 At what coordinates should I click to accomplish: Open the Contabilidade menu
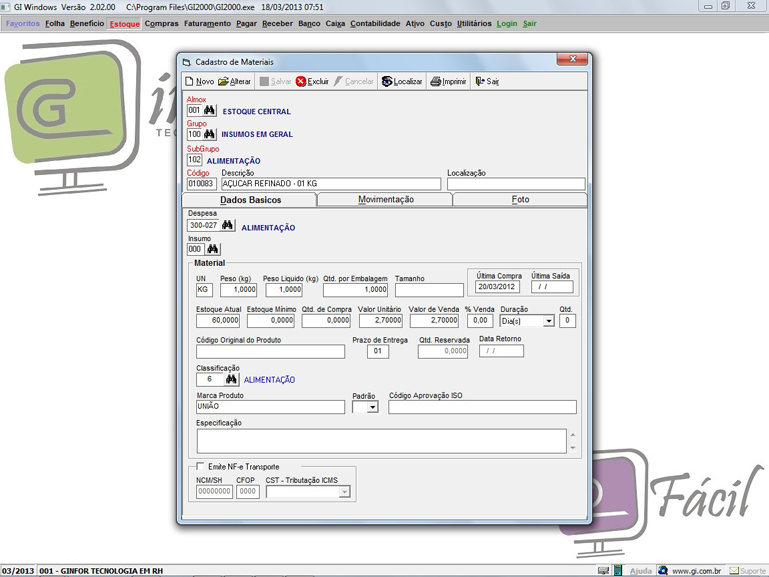pyautogui.click(x=375, y=24)
